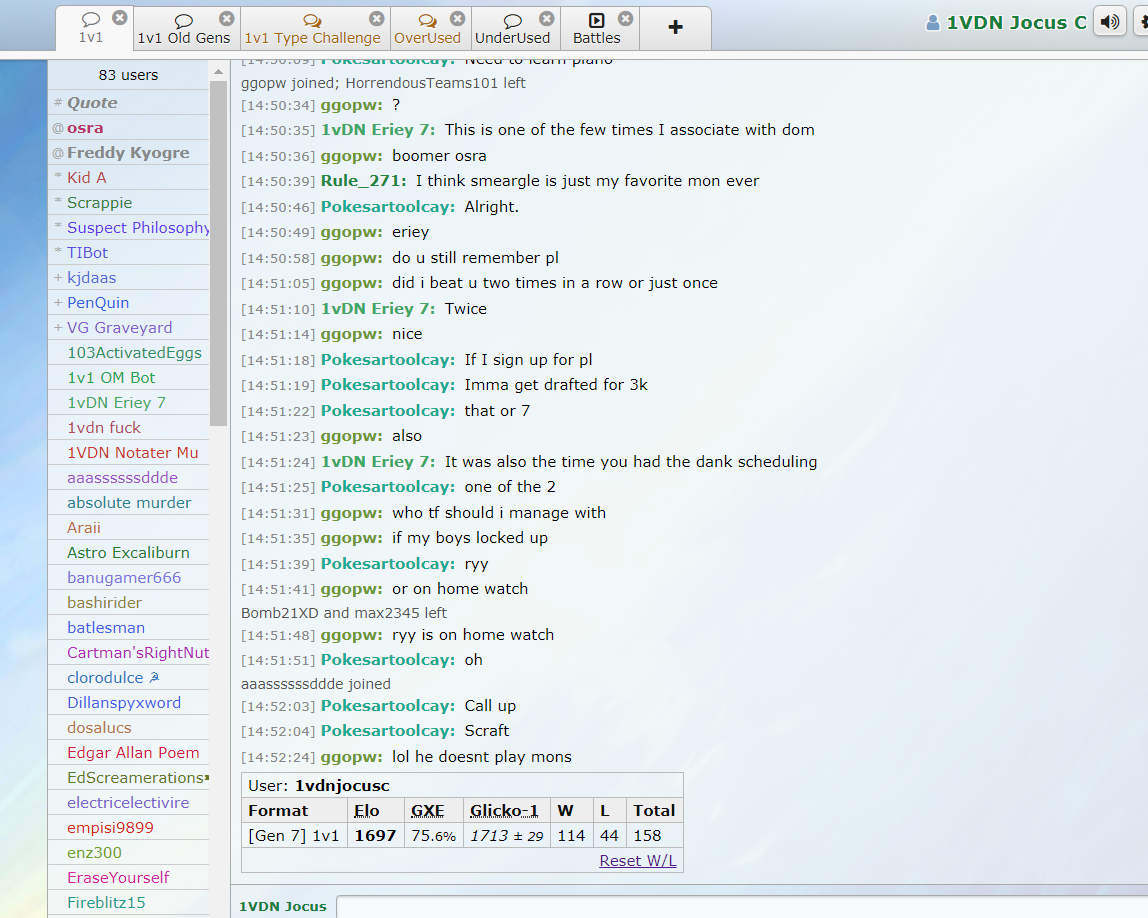Close the OverUsed tab
This screenshot has width=1148, height=918.
pyautogui.click(x=458, y=18)
